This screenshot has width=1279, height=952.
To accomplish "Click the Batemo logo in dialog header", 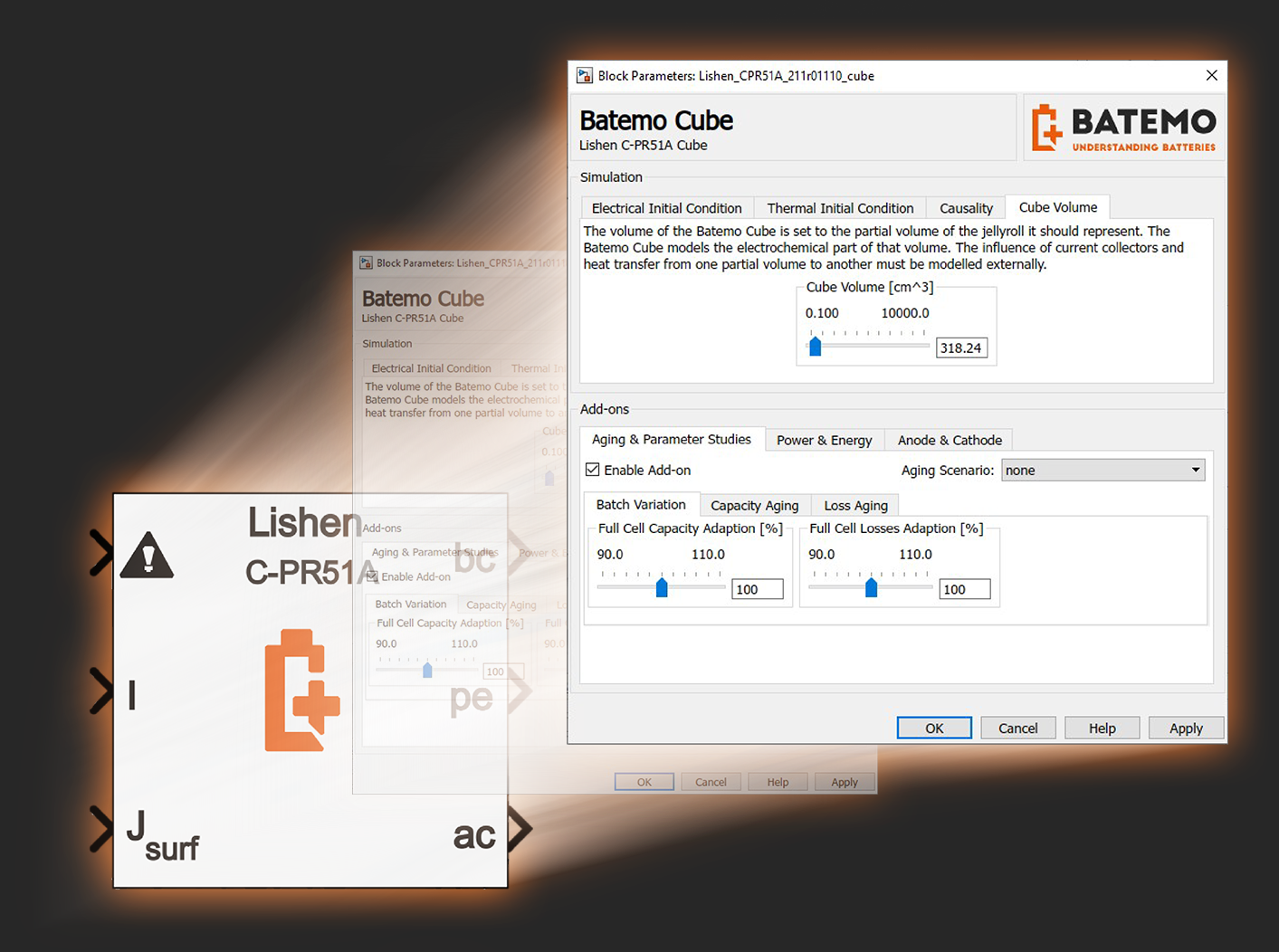I will (x=1123, y=128).
